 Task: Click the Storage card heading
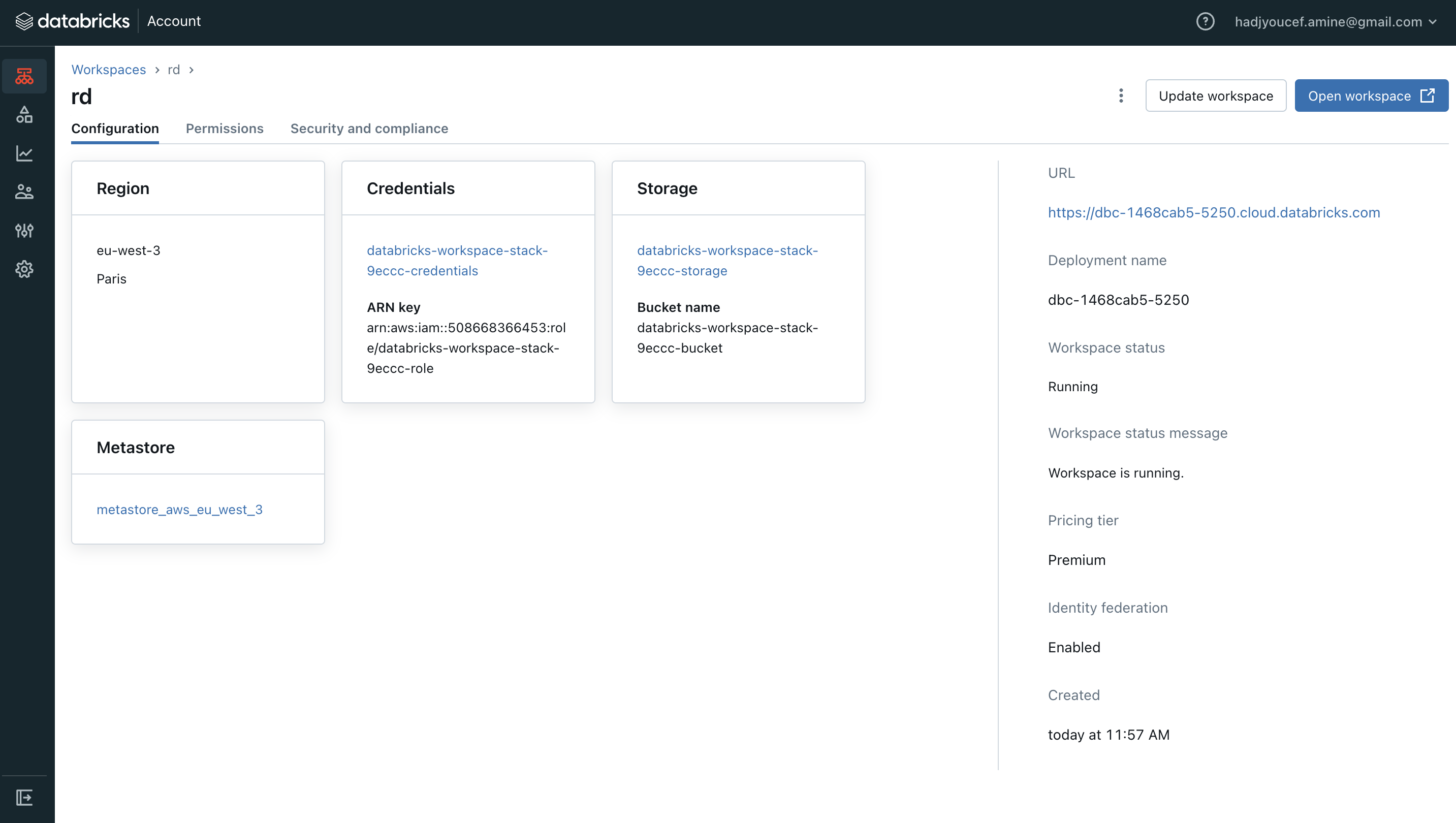coord(667,188)
